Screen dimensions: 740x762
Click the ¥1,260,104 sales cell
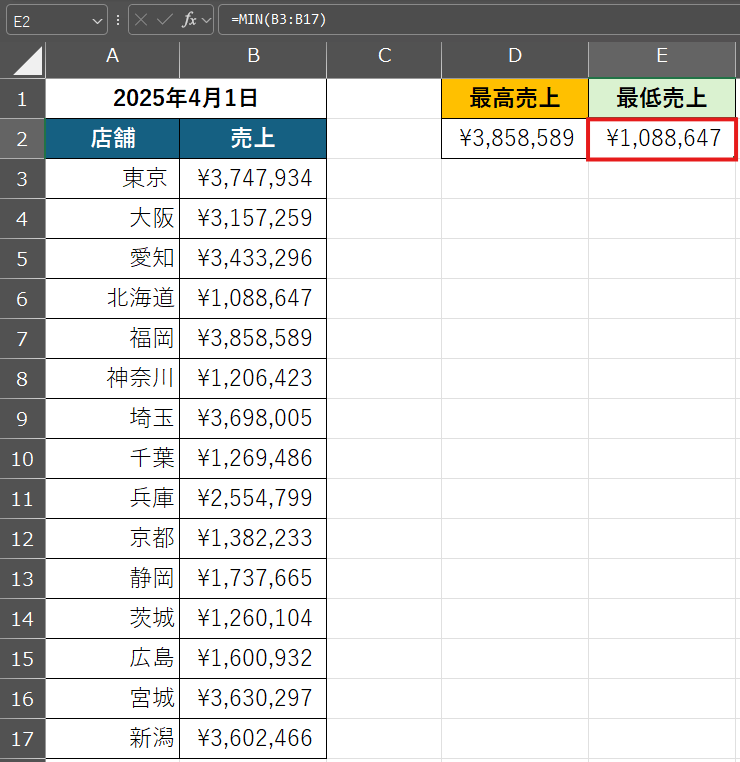(x=253, y=619)
